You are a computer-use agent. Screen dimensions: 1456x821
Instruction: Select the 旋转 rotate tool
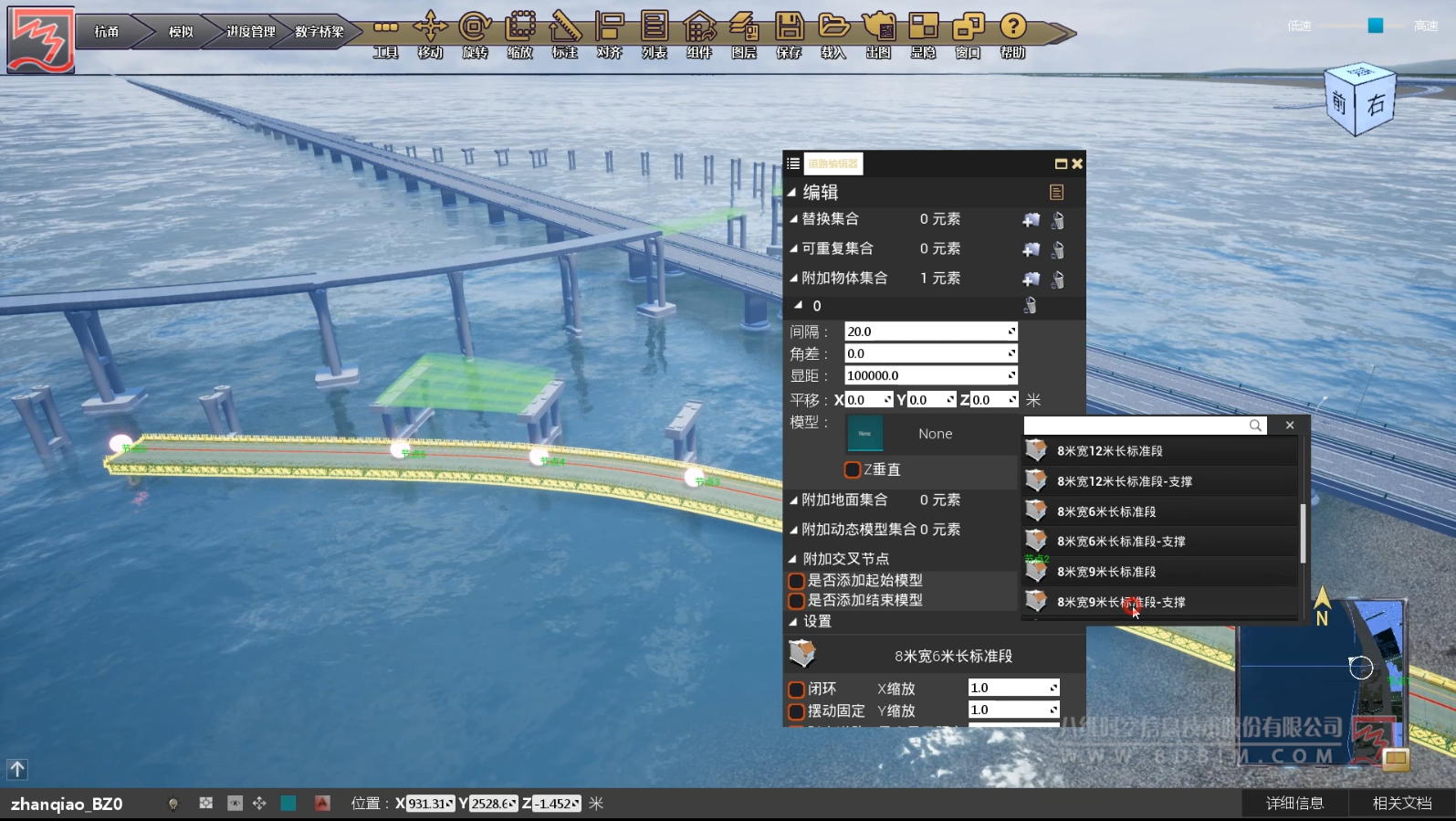point(475,35)
